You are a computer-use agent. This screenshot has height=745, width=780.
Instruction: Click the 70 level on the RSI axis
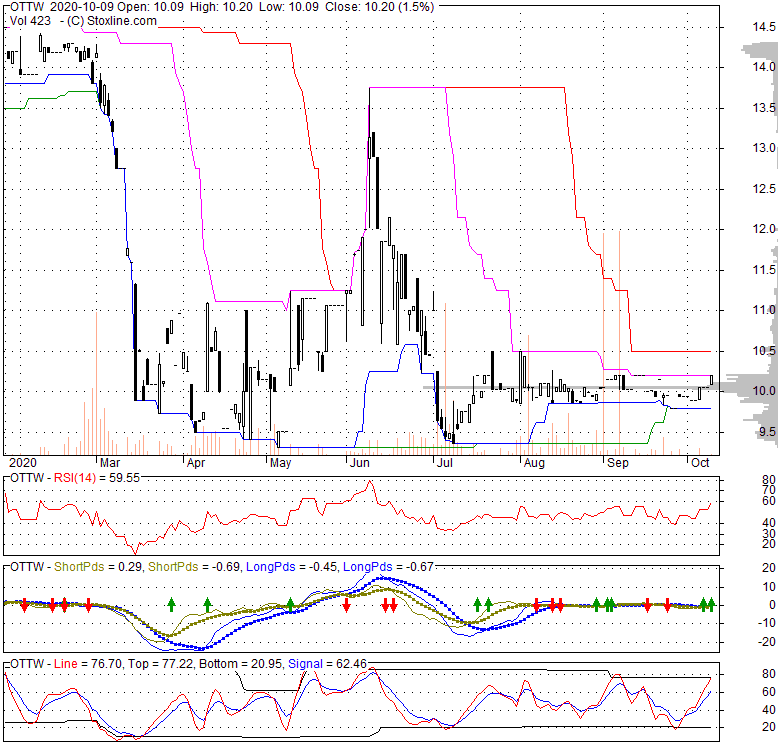[x=769, y=490]
